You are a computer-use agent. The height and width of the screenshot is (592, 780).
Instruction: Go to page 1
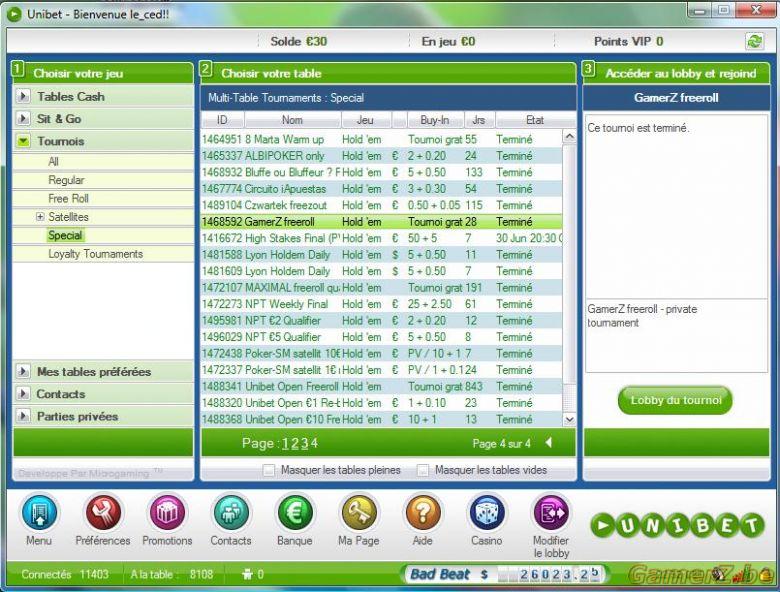pos(285,443)
